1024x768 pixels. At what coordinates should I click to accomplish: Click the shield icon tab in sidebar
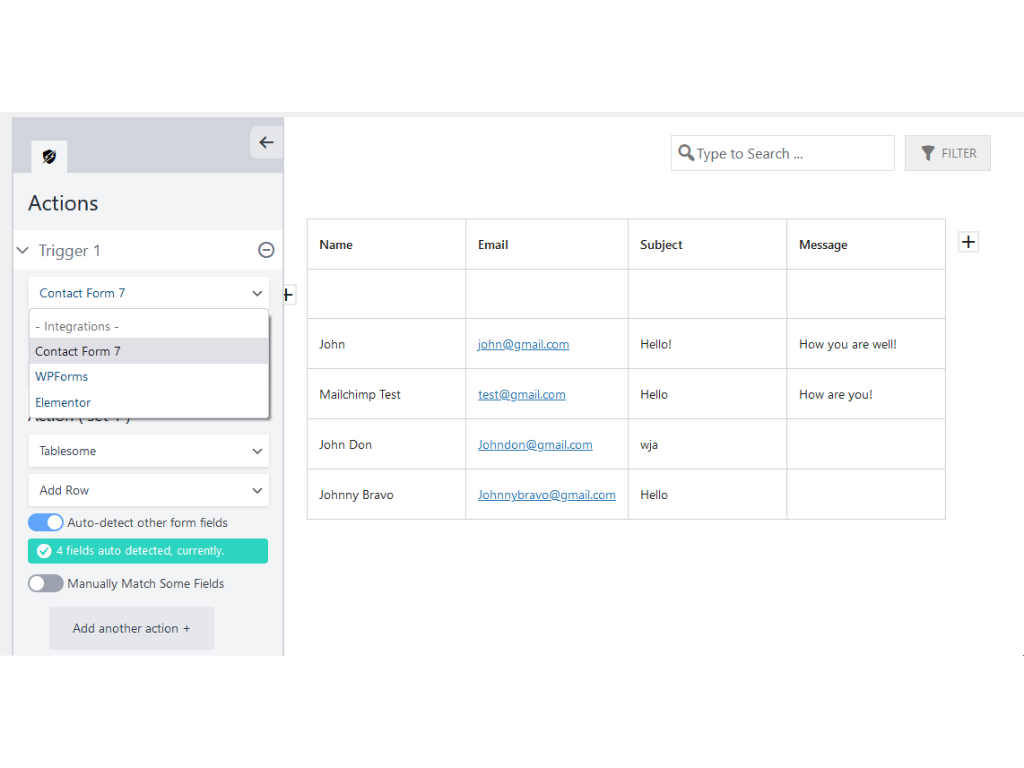coord(49,157)
